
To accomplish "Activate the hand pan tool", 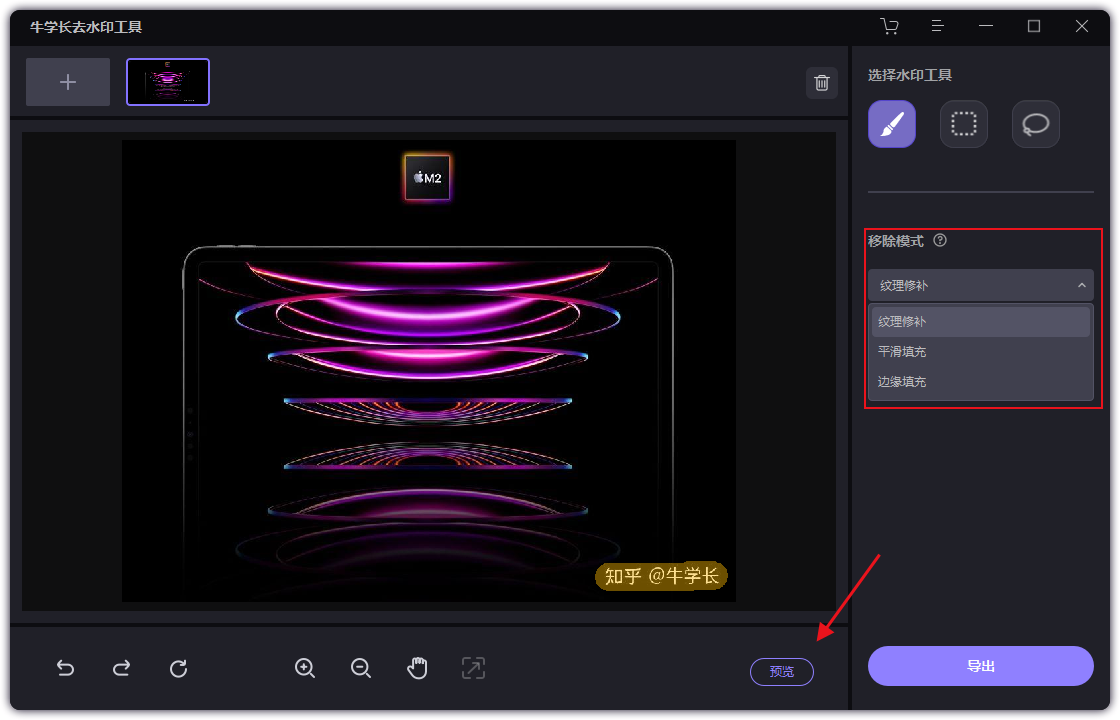I will click(x=417, y=668).
